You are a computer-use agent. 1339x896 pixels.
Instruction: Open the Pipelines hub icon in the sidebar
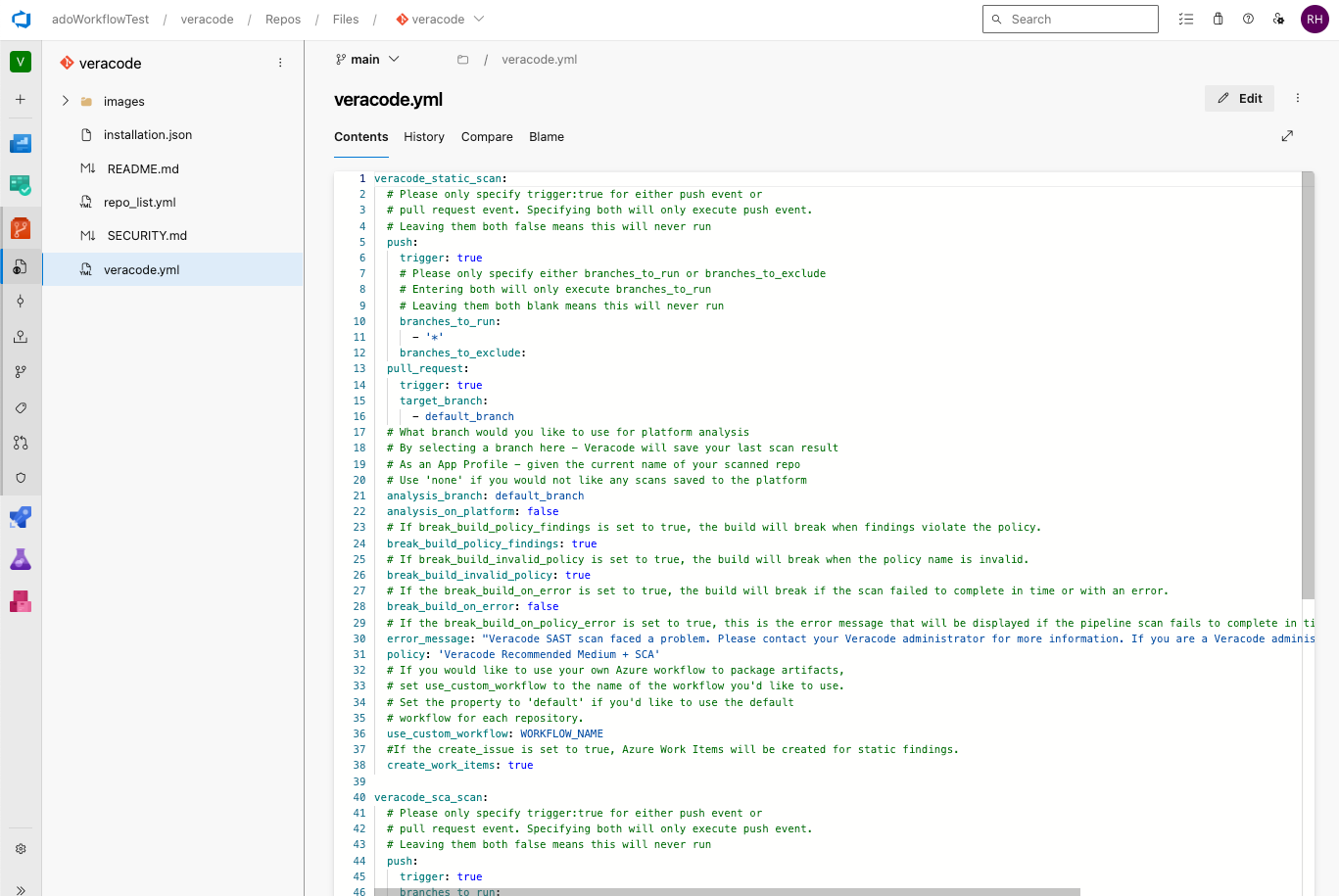coord(21,517)
